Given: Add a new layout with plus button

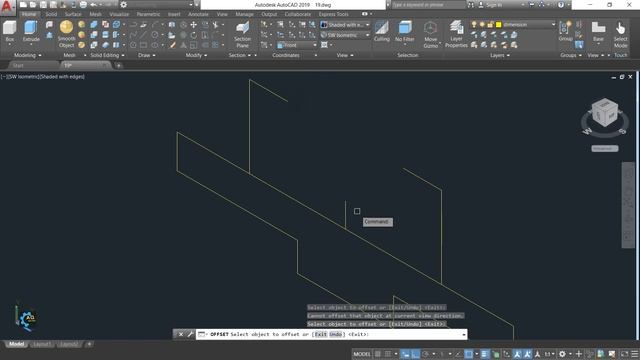Looking at the screenshot, I should 89,344.
